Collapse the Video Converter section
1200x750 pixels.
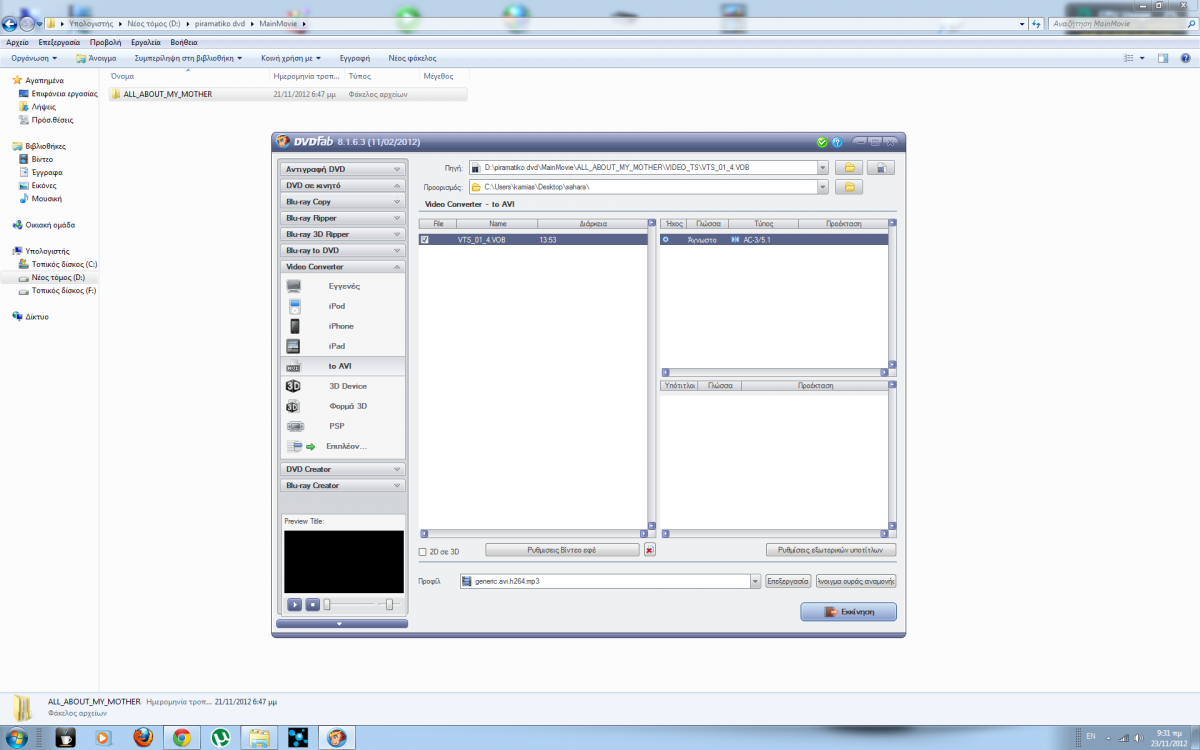(343, 267)
